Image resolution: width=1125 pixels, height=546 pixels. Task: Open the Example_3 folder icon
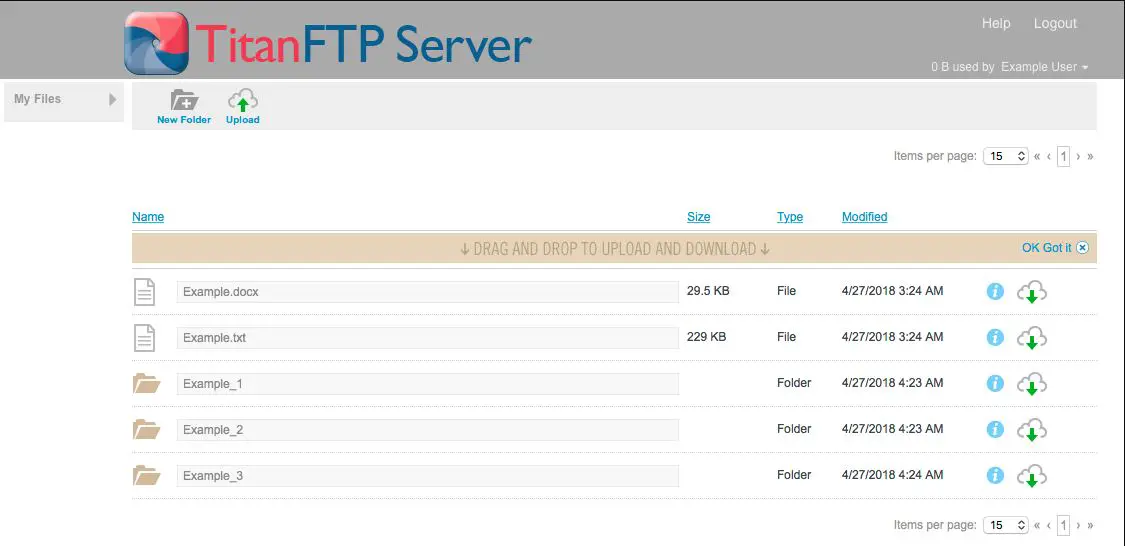(x=146, y=476)
